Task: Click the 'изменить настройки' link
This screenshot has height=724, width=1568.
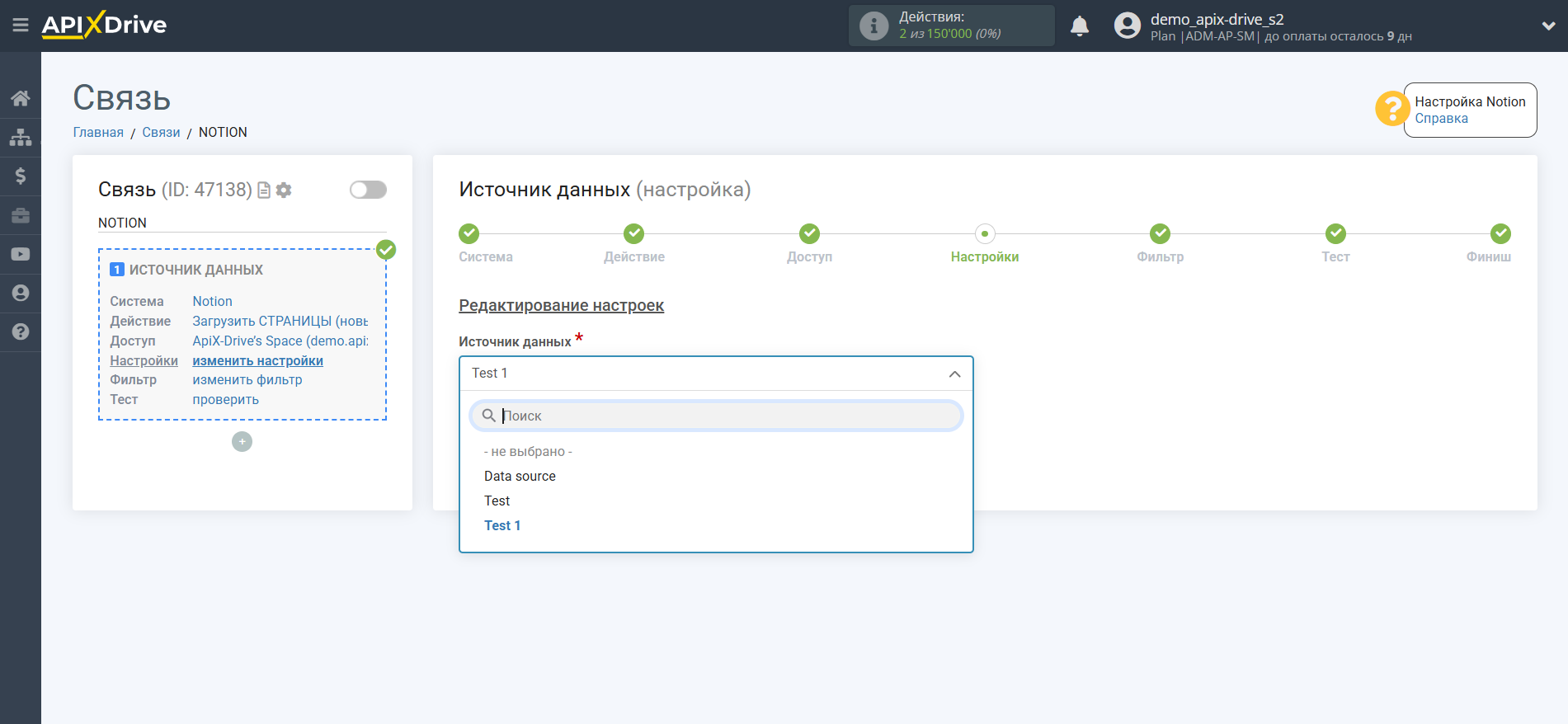Action: [257, 360]
